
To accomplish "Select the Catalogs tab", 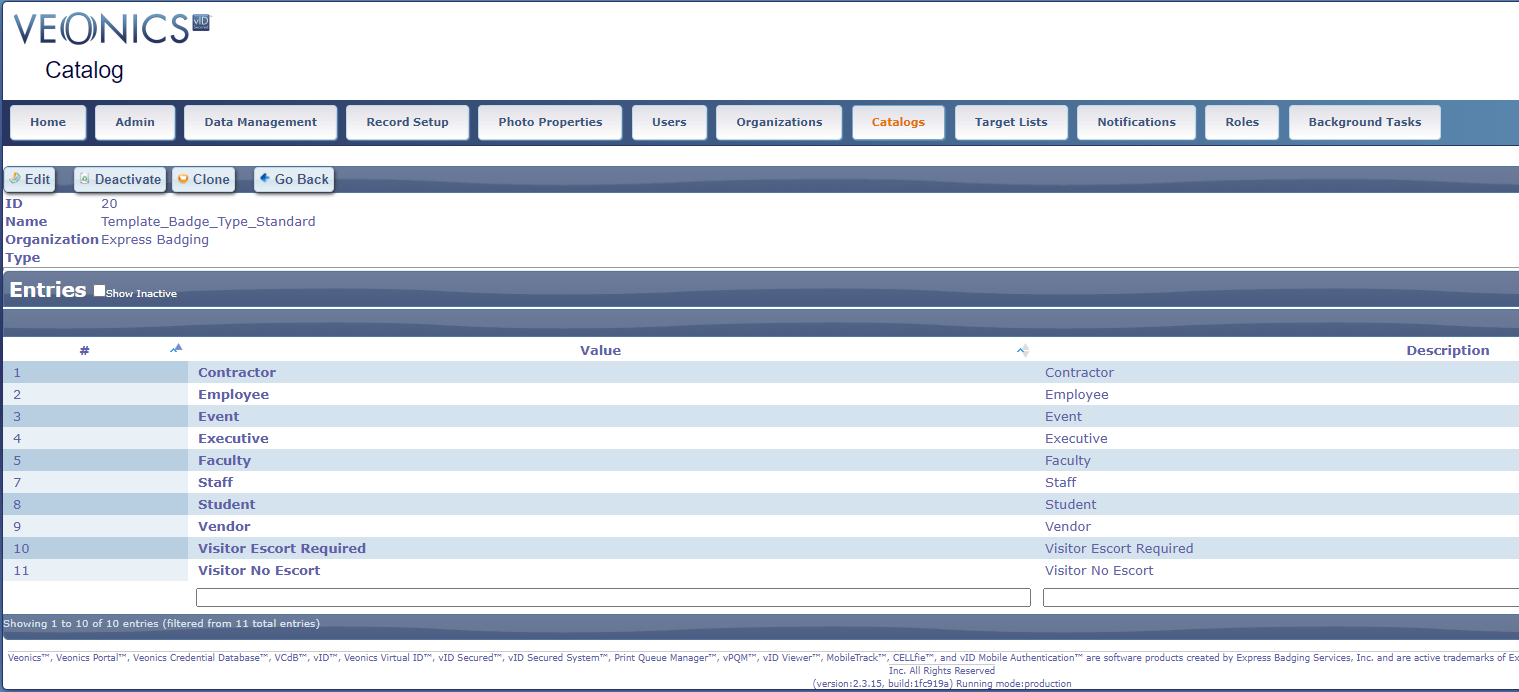I will (898, 122).
